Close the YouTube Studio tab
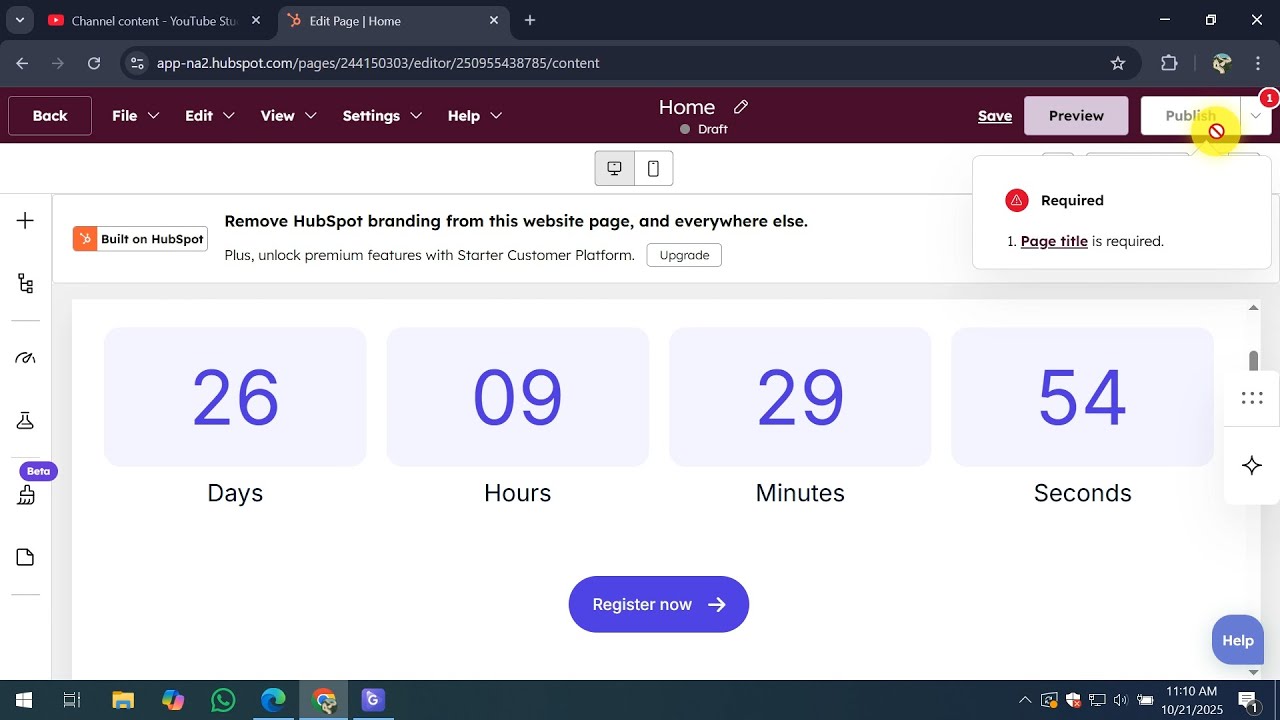 pos(256,20)
